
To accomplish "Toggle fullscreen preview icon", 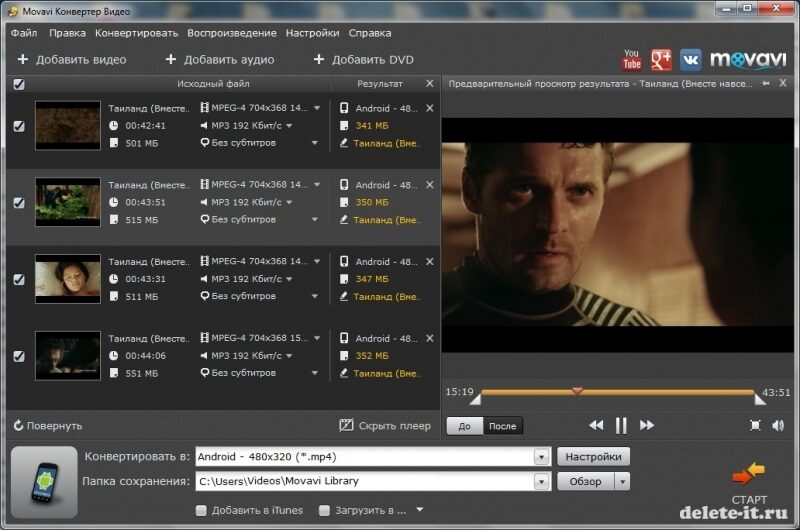I will coord(756,426).
